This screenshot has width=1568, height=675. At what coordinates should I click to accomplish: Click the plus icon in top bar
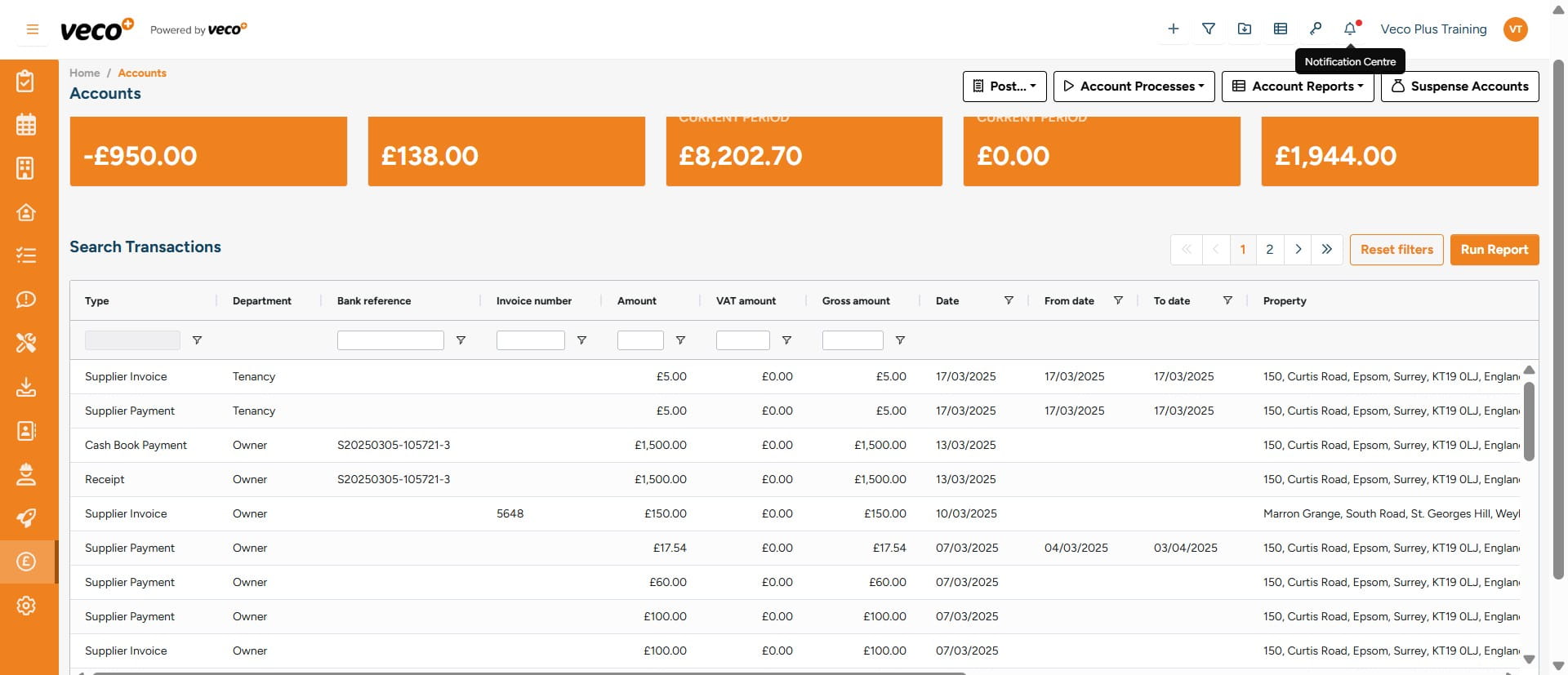pyautogui.click(x=1173, y=29)
